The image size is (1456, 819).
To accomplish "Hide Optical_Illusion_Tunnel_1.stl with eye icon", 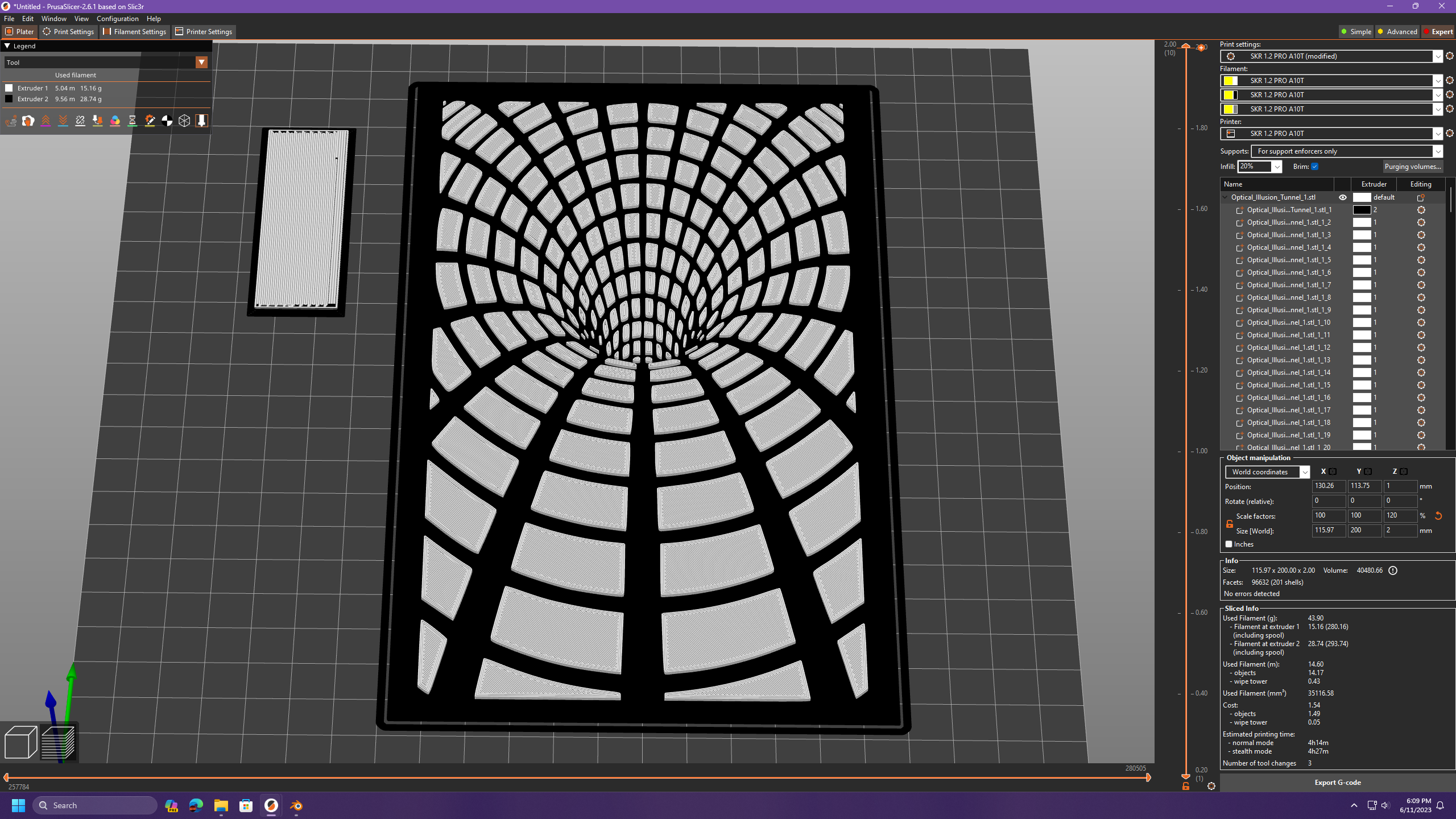I will coord(1343,197).
